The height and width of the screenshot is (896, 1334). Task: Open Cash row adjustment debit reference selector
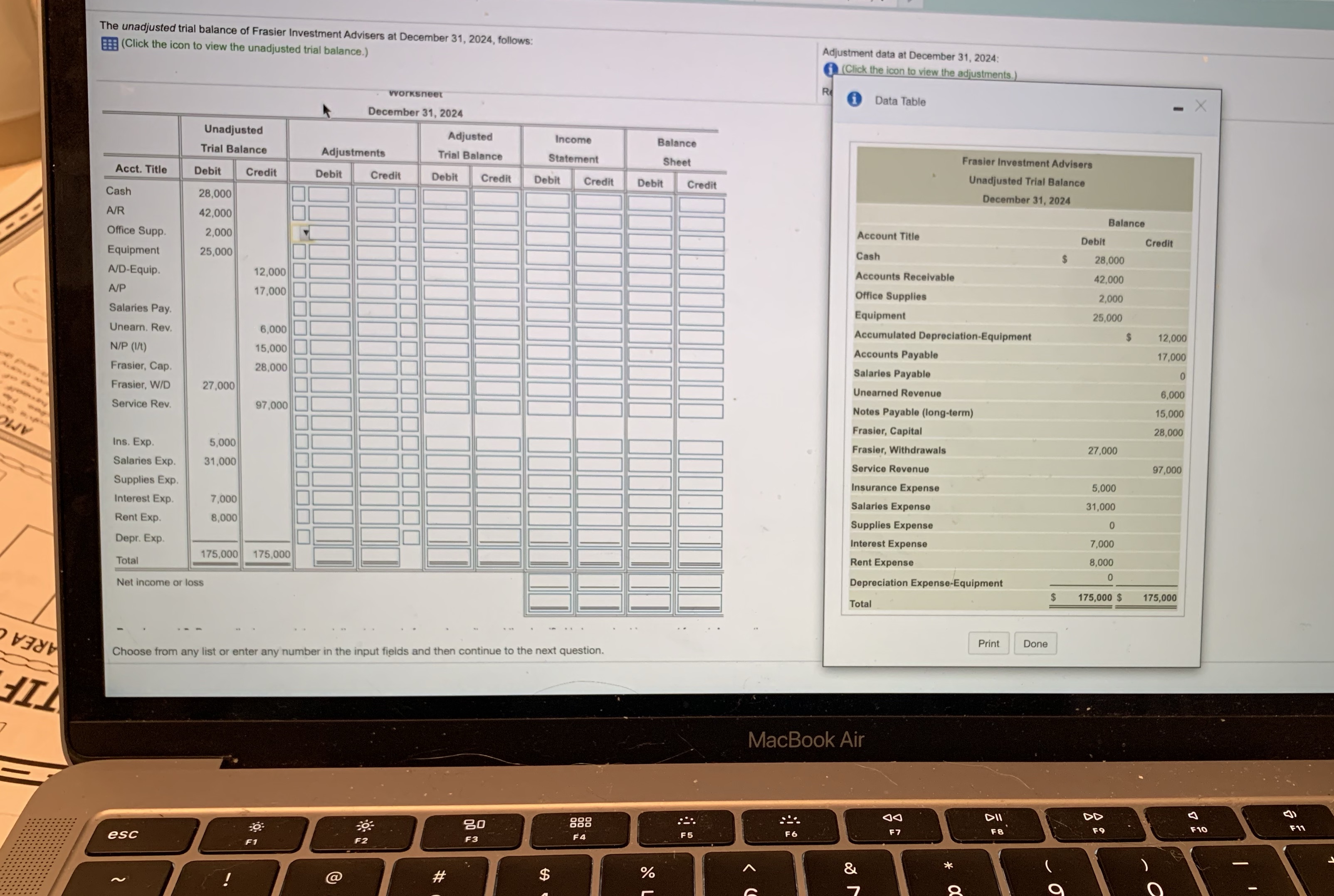coord(298,194)
